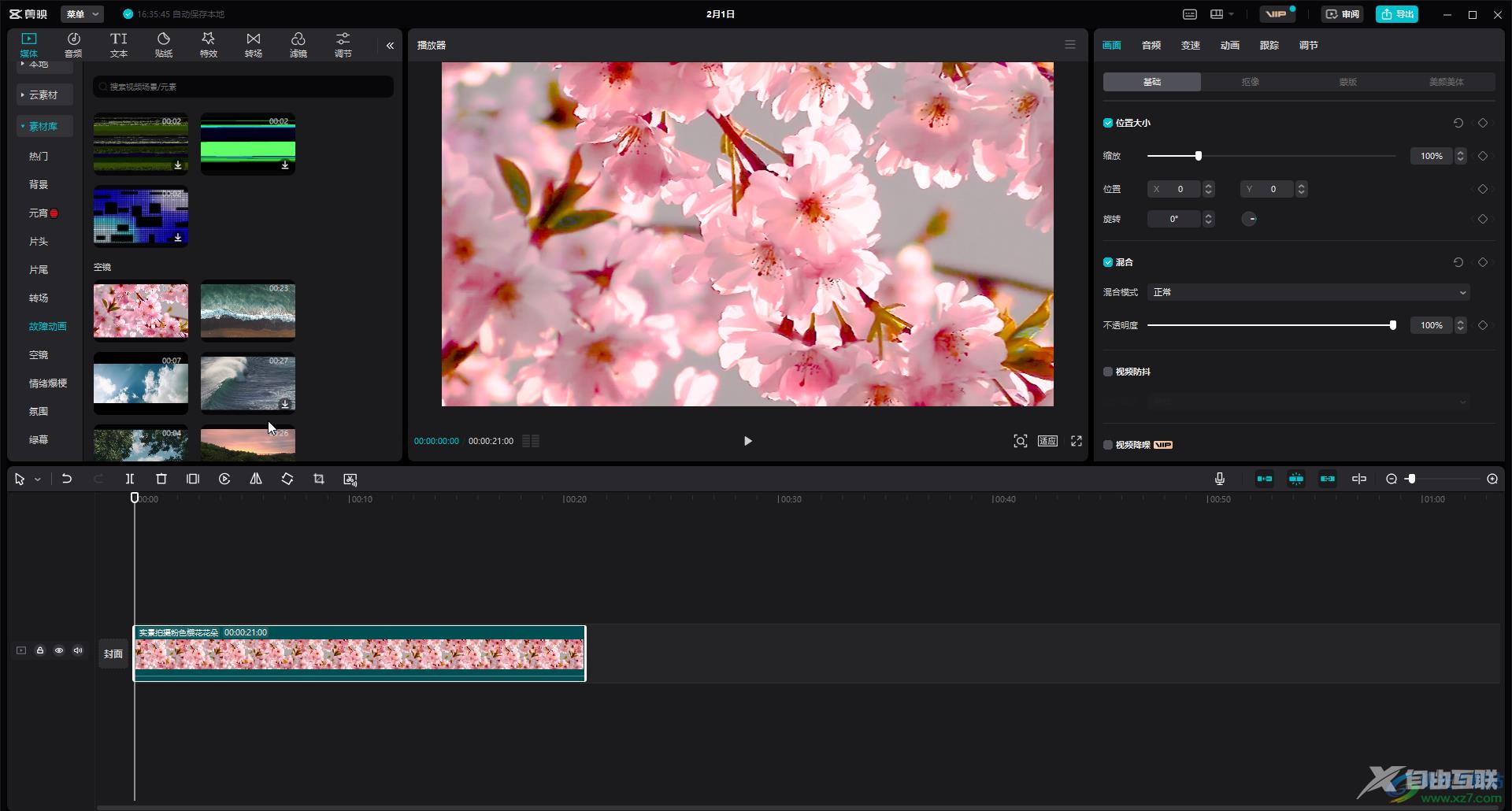Click the undo arrow in timeline toolbar
The image size is (1512, 811).
67,479
